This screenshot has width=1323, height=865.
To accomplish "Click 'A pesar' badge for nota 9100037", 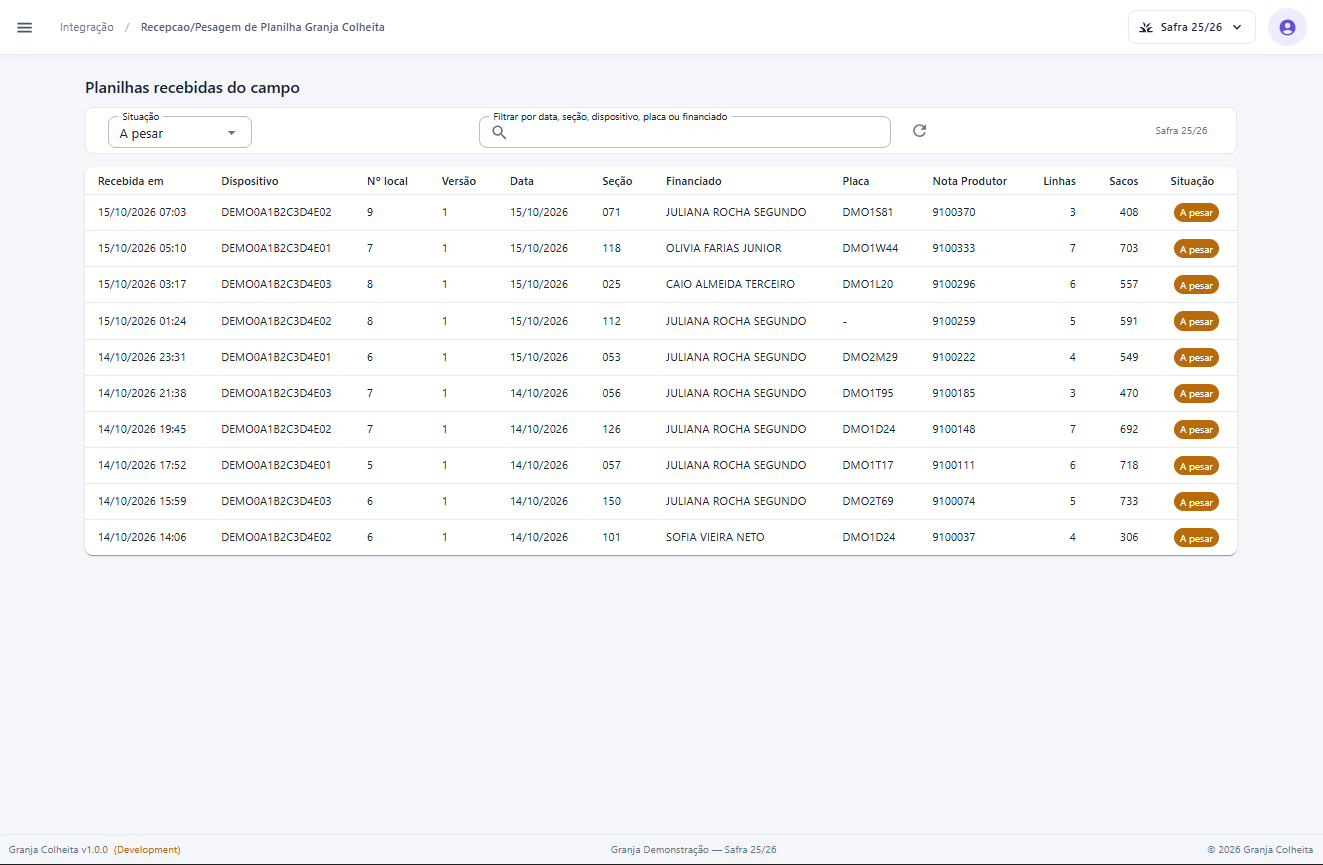I will (1196, 538).
